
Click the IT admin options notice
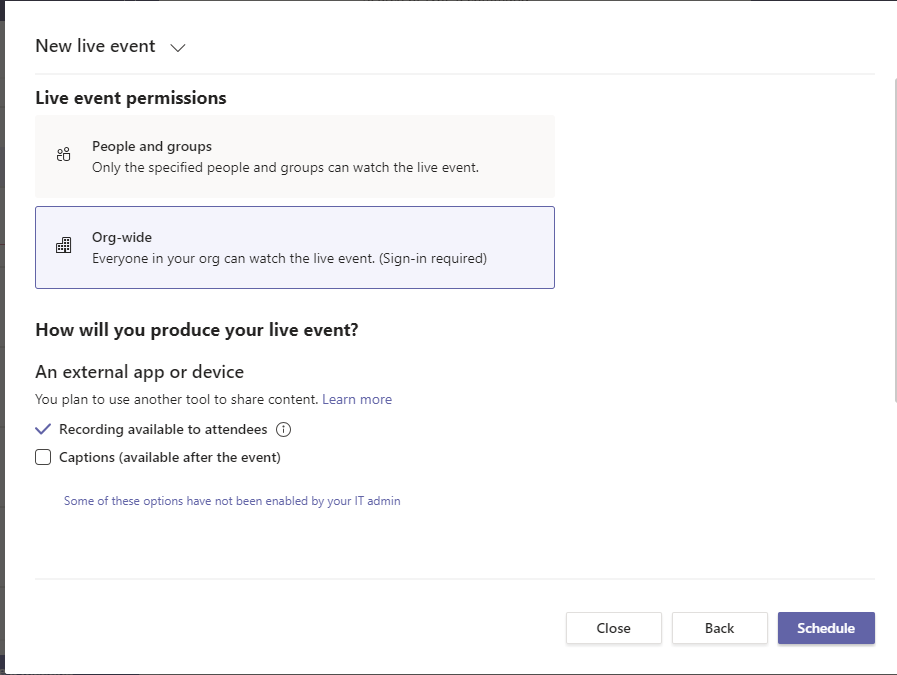232,501
